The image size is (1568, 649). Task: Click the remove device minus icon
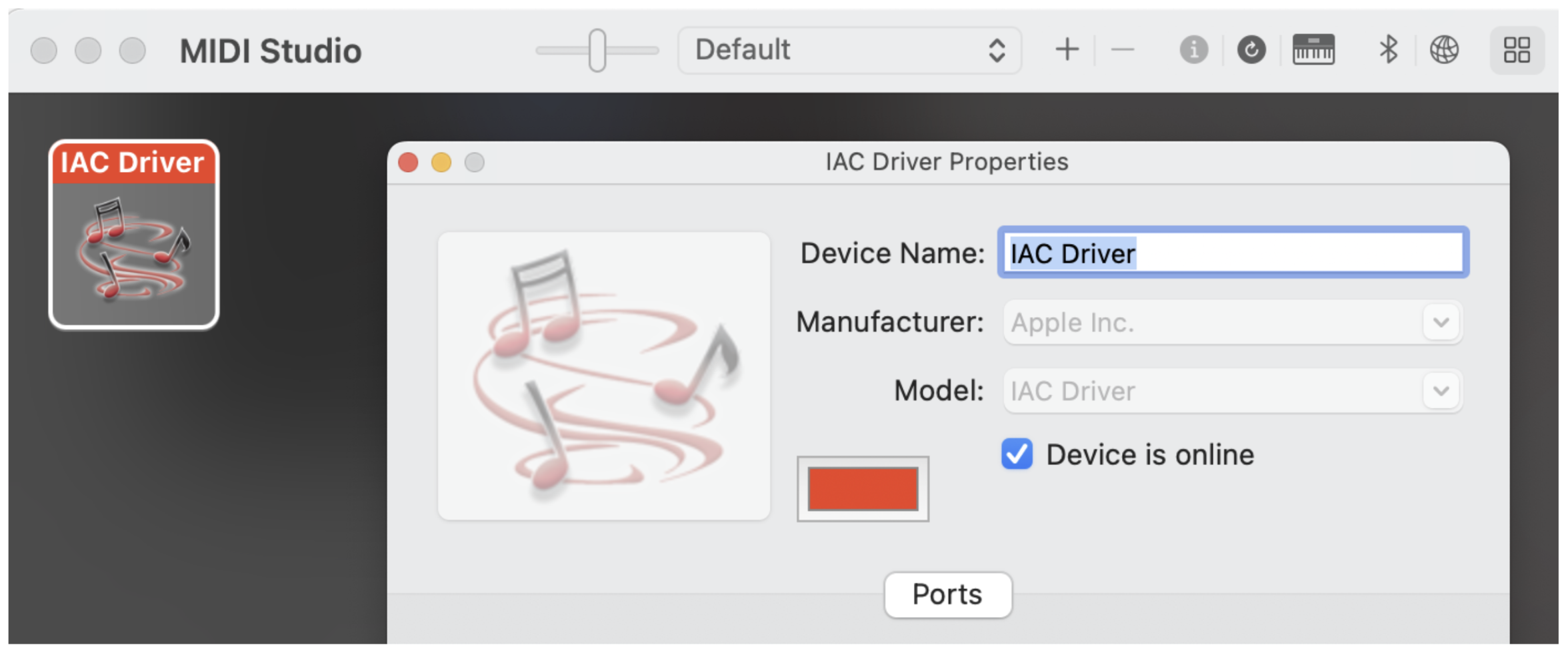(1123, 50)
